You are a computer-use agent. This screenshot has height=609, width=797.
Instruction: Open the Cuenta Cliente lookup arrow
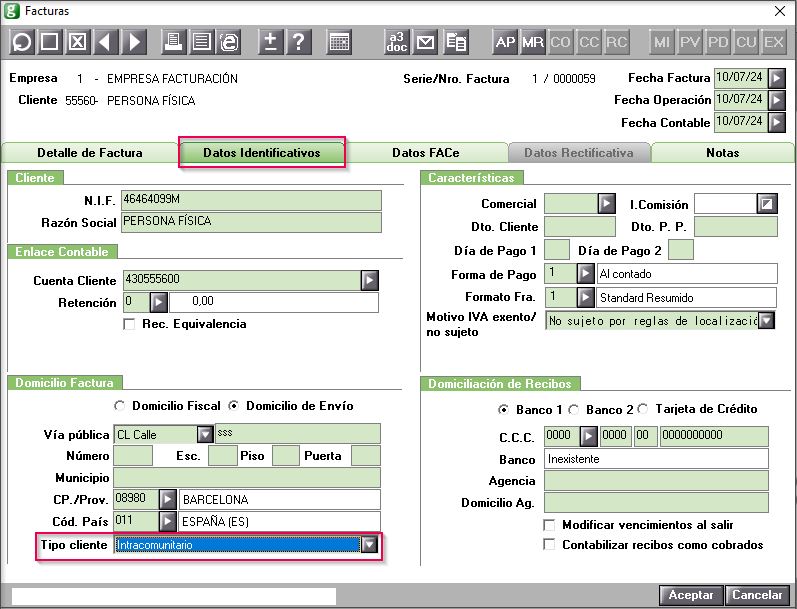[x=370, y=280]
